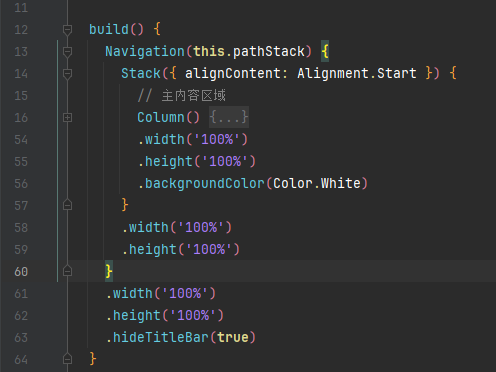Click the highlighted opening brace after Navigation

[325, 51]
